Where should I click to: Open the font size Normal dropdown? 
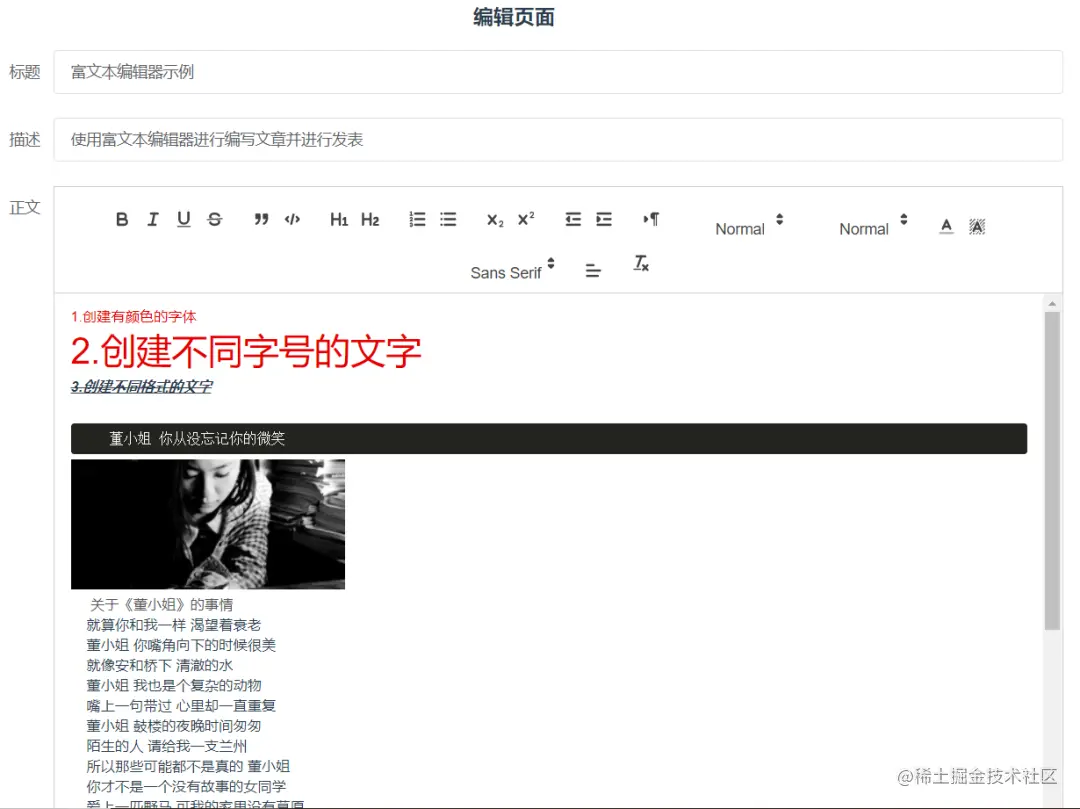point(749,225)
